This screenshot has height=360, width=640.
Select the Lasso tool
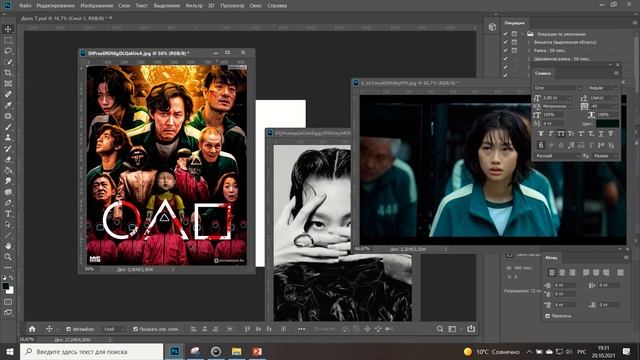click(8, 51)
